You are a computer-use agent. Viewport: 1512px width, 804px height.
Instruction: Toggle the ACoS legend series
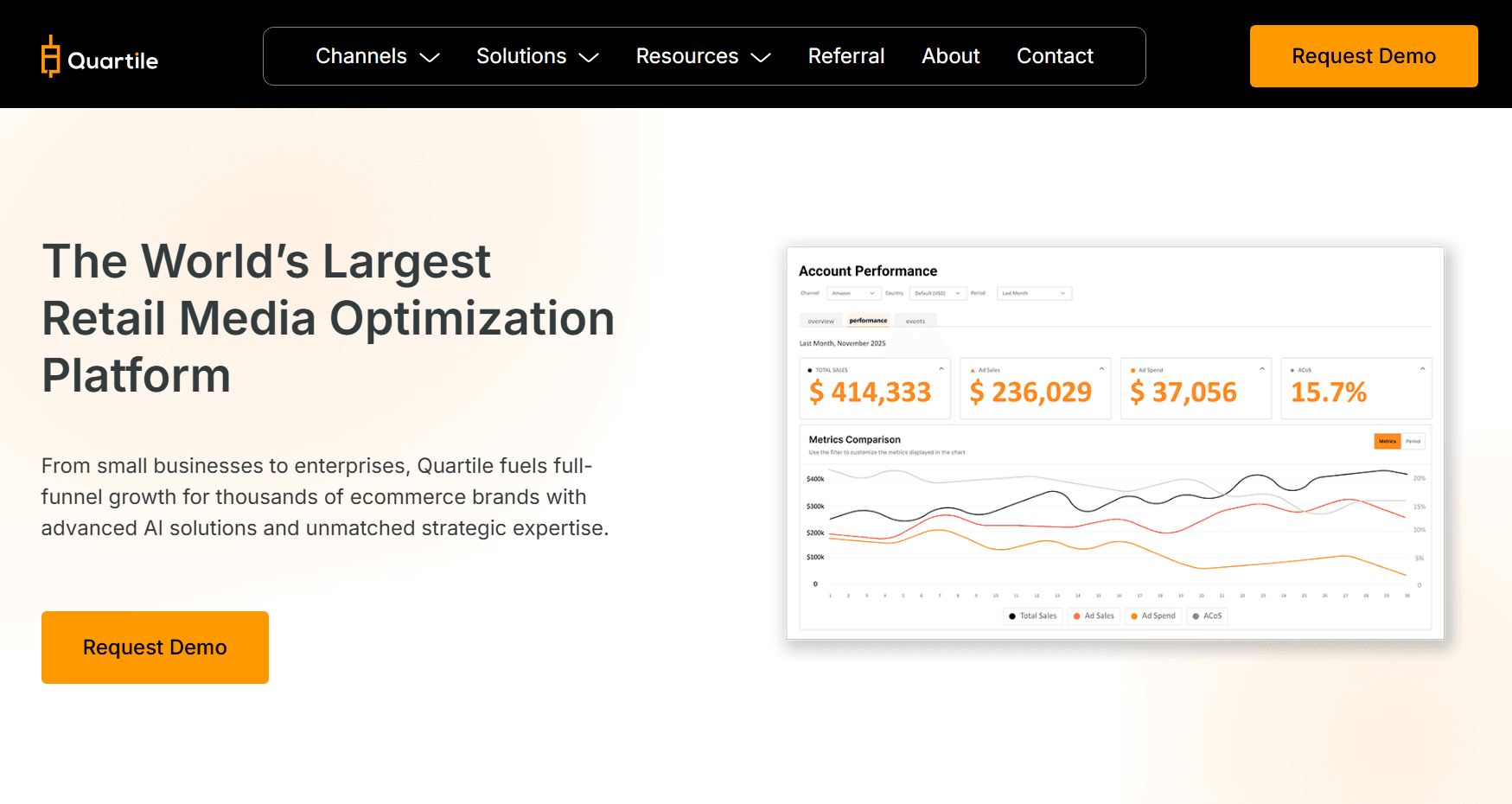click(x=1208, y=616)
